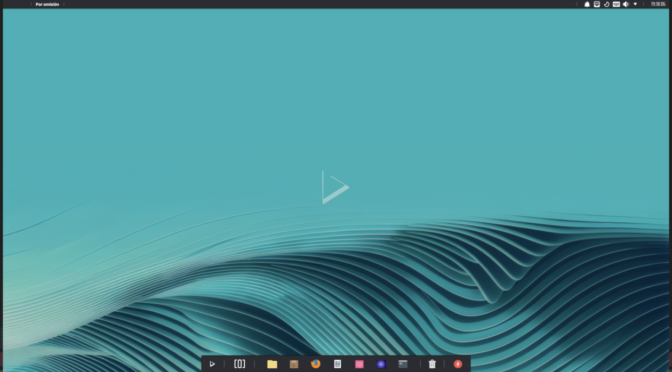Open the pink square app in dock

coord(360,364)
